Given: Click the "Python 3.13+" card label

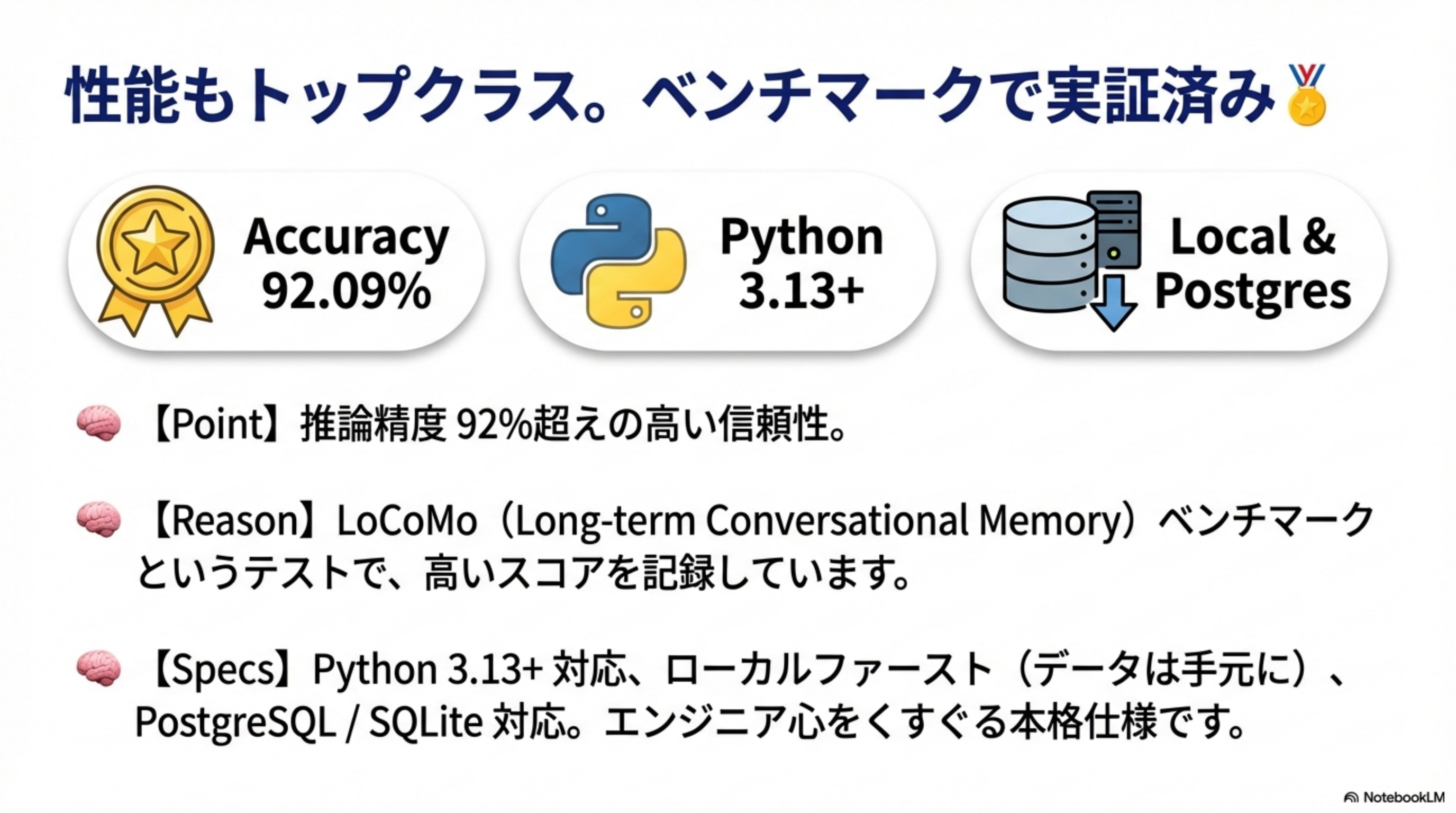Looking at the screenshot, I should point(802,264).
